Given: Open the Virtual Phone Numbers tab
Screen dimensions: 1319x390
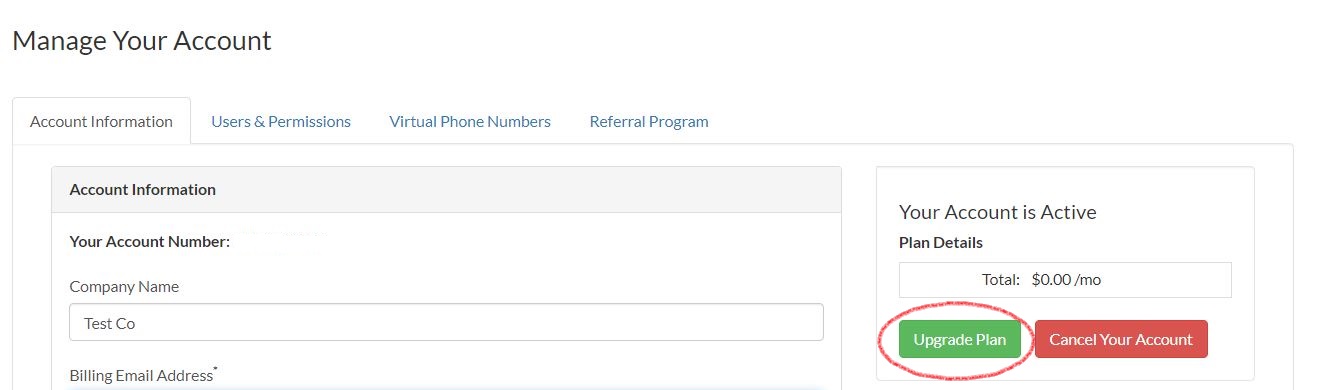Looking at the screenshot, I should coord(470,121).
